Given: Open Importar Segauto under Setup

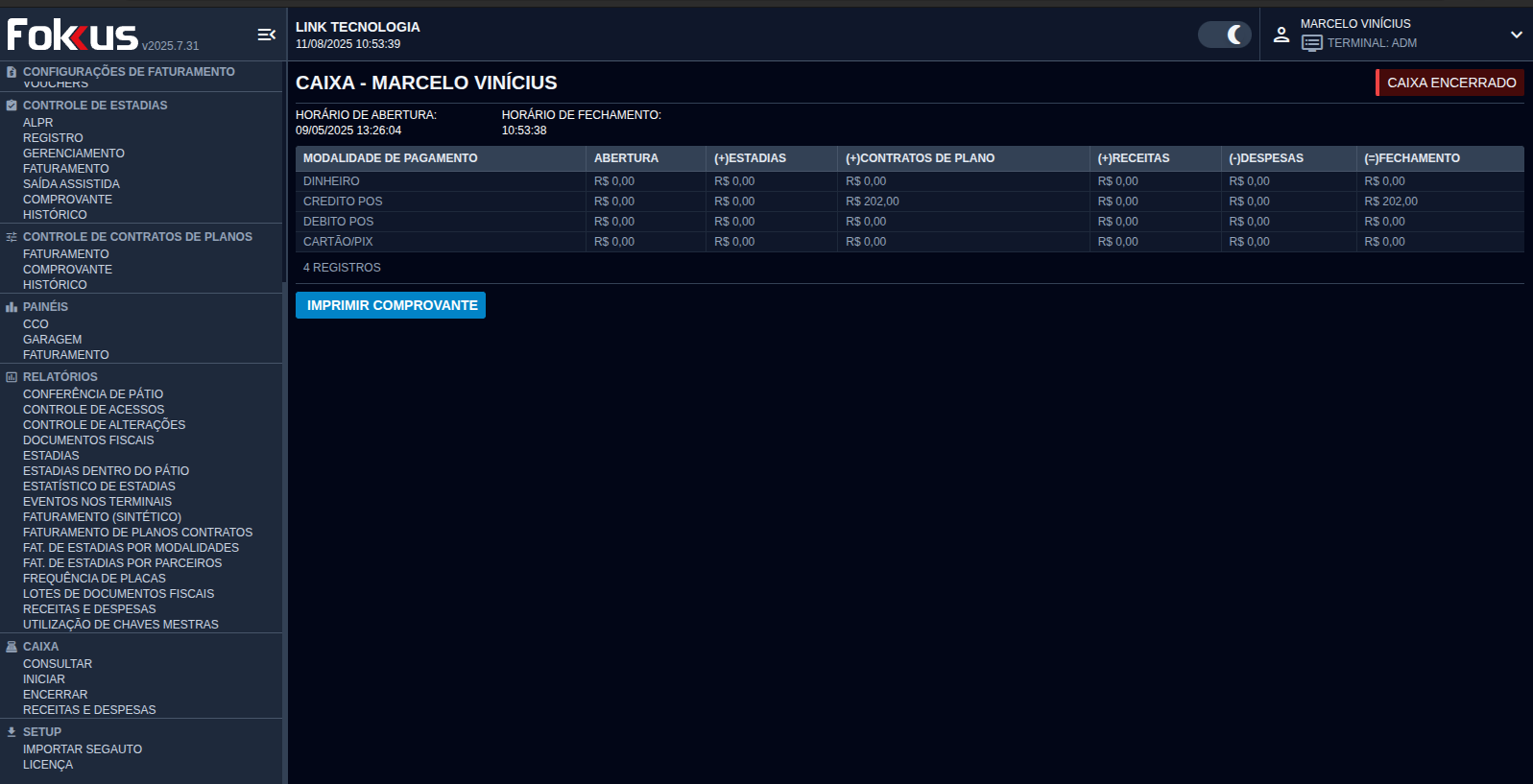Looking at the screenshot, I should tap(83, 749).
